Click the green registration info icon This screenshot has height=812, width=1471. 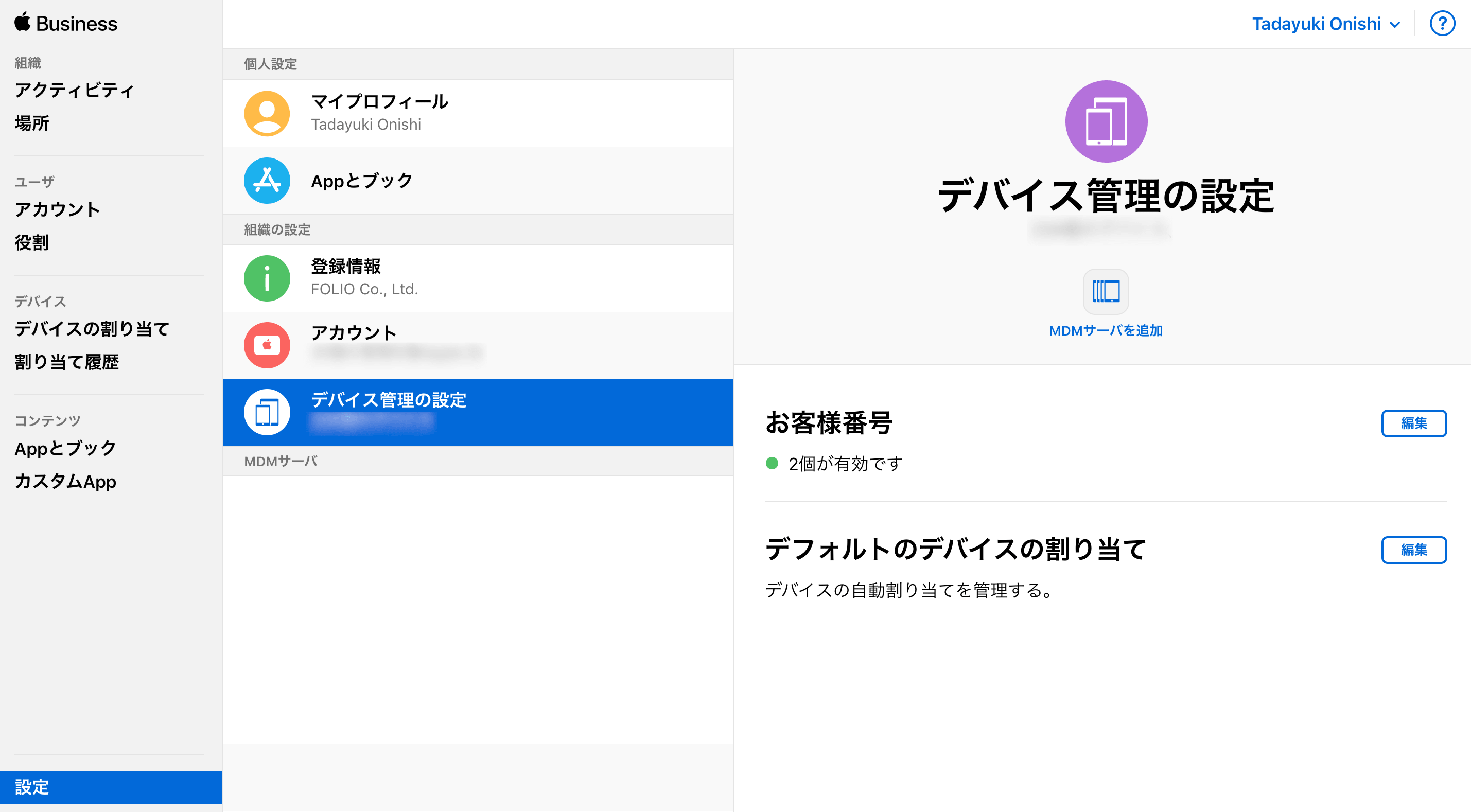[267, 278]
